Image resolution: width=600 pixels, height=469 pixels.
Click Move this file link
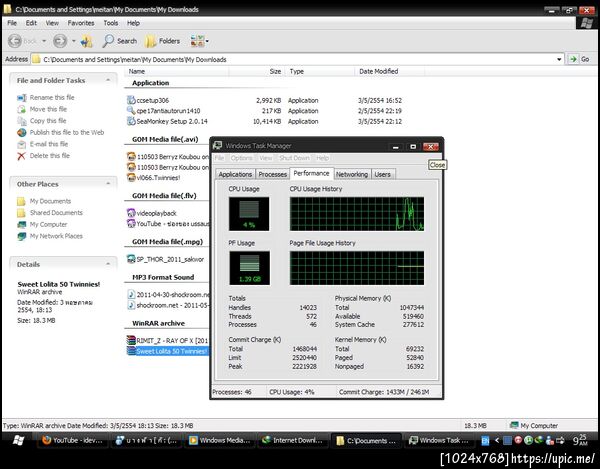[x=48, y=109]
